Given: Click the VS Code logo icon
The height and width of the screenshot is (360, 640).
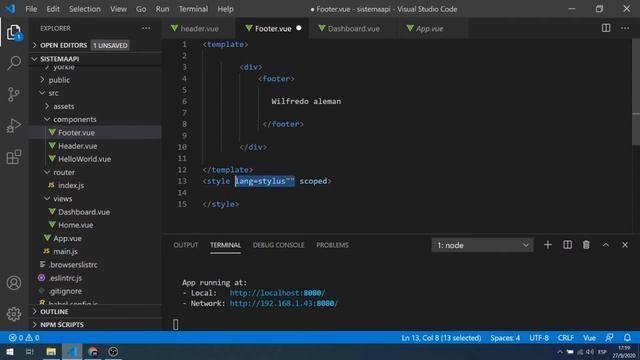Looking at the screenshot, I should click(10, 9).
